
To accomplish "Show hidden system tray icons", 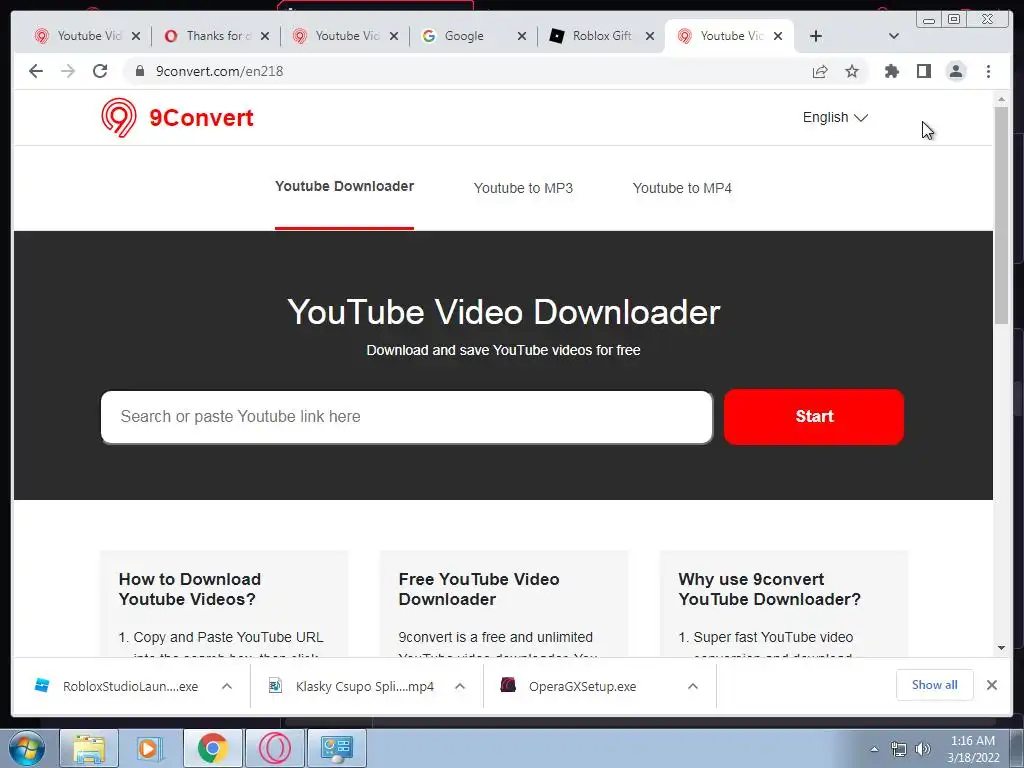I will [x=874, y=749].
